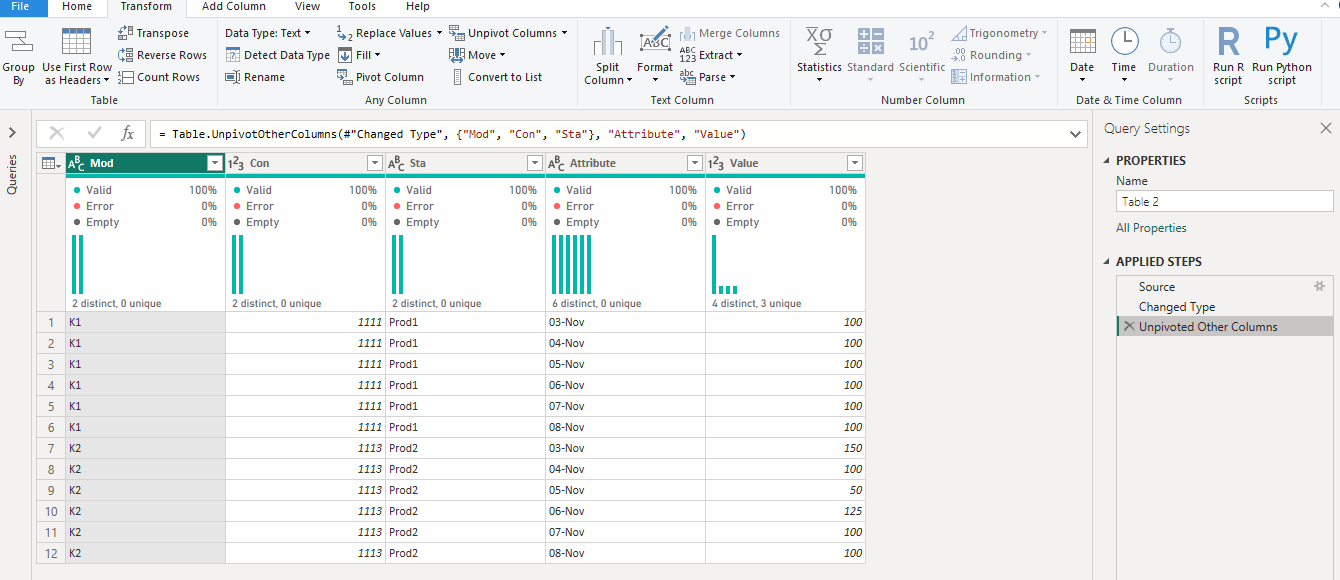Click the Statistics icon
This screenshot has height=580, width=1340.
point(819,42)
